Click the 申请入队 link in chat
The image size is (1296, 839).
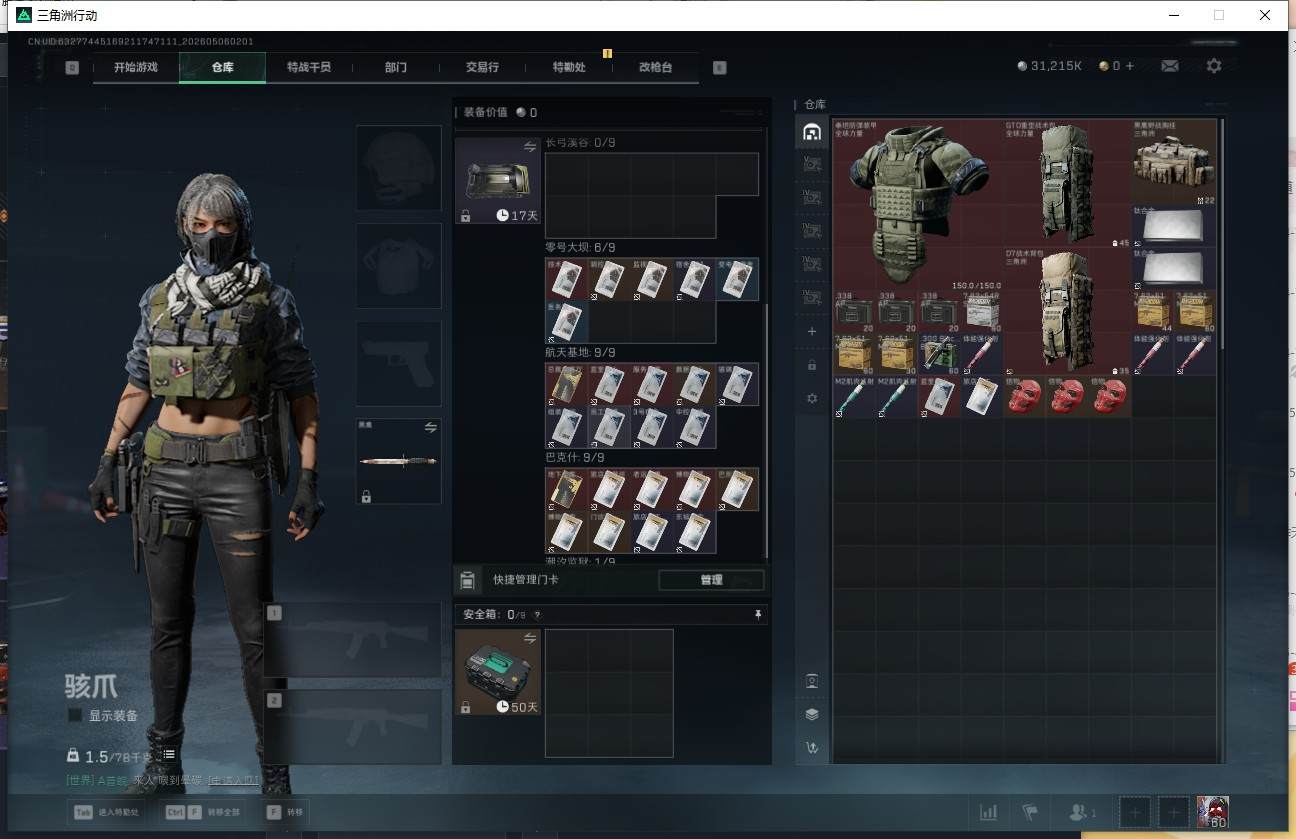pyautogui.click(x=234, y=780)
